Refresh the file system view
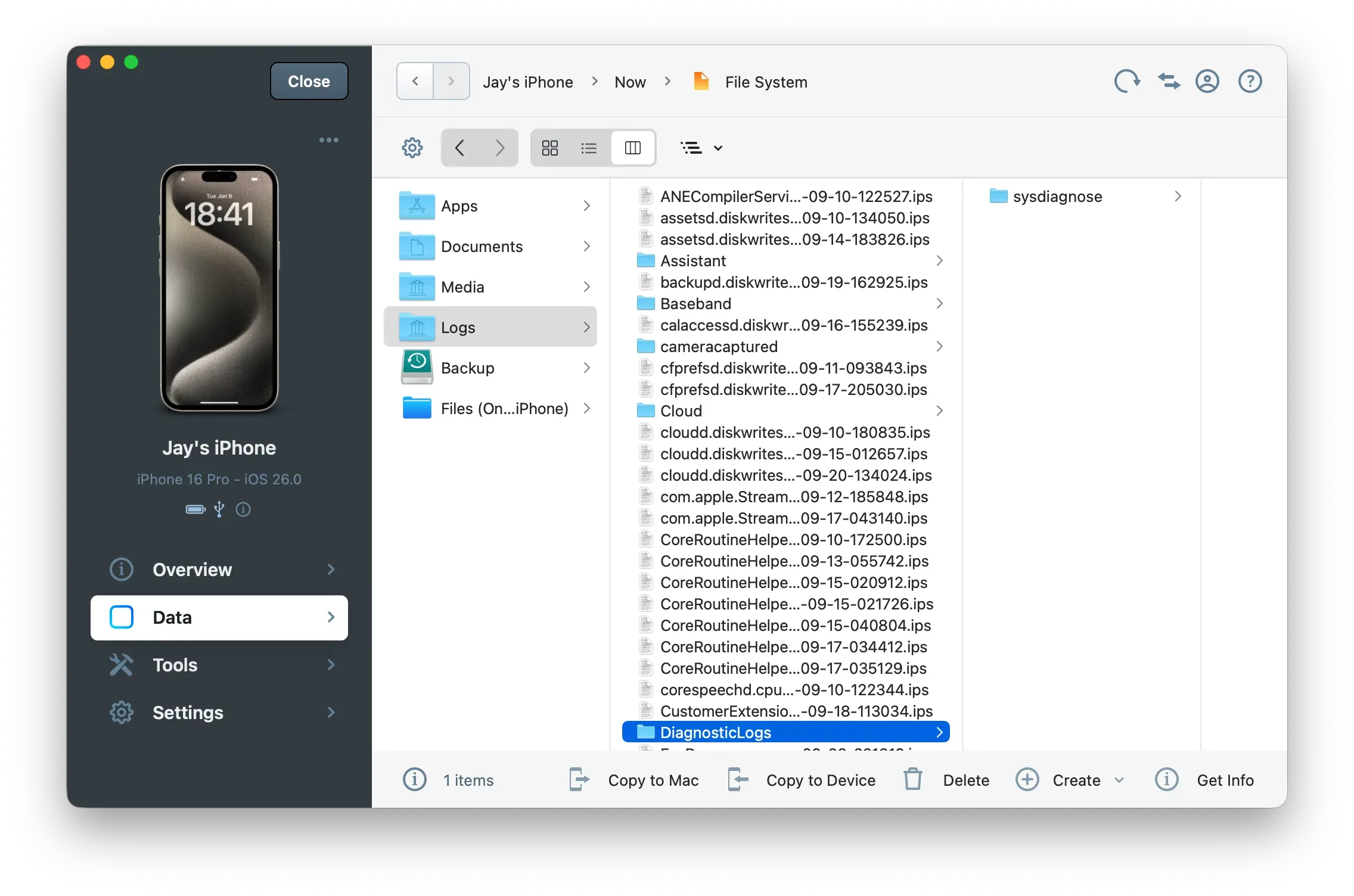Image resolution: width=1354 pixels, height=896 pixels. (1126, 81)
